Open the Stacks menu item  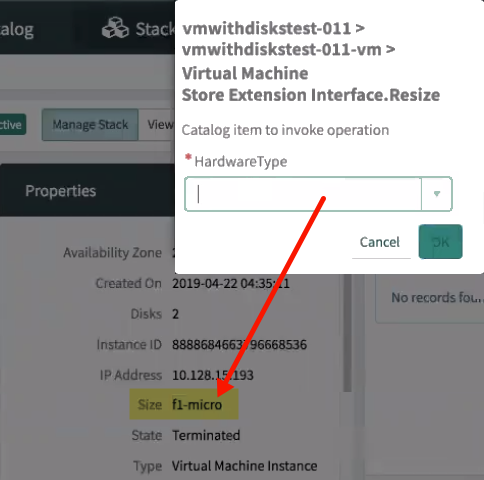click(155, 29)
